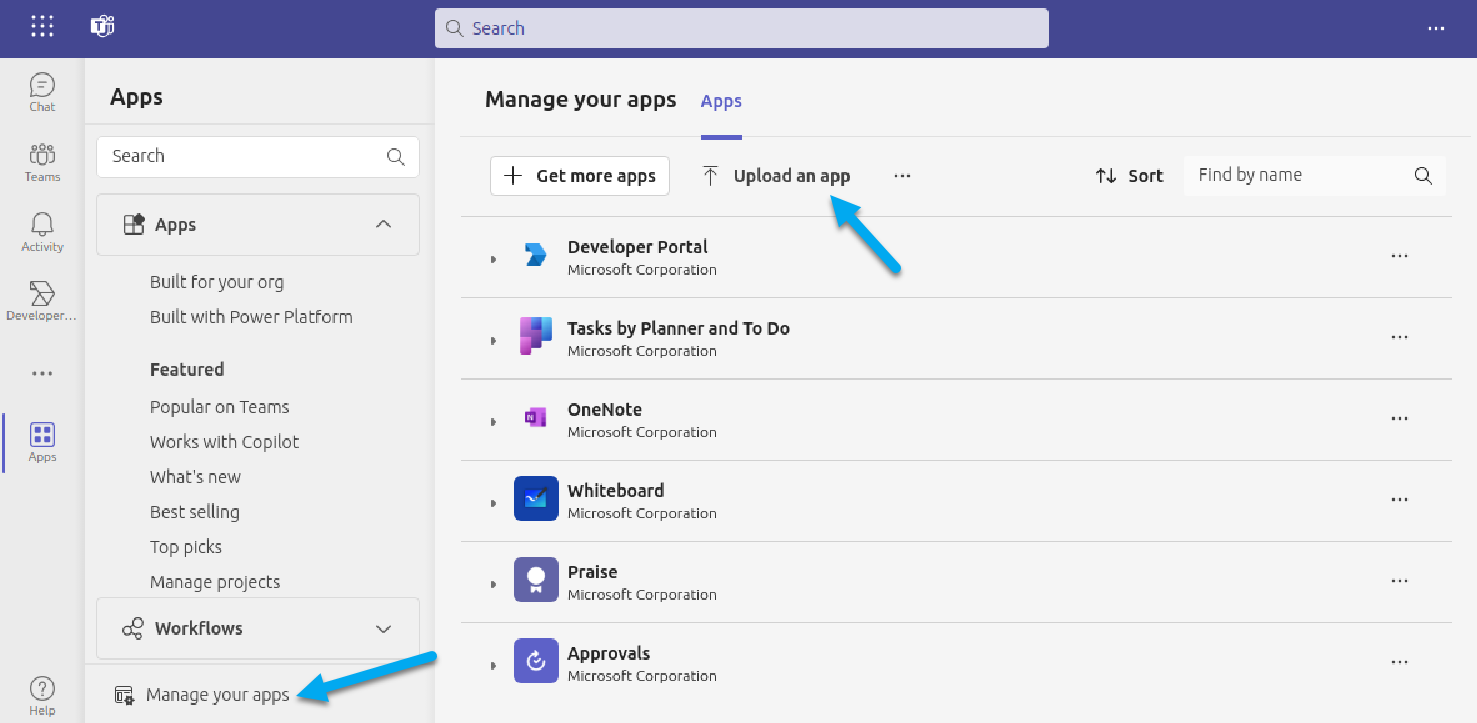The image size is (1477, 723).
Task: Click the Praise app icon
Action: point(536,580)
